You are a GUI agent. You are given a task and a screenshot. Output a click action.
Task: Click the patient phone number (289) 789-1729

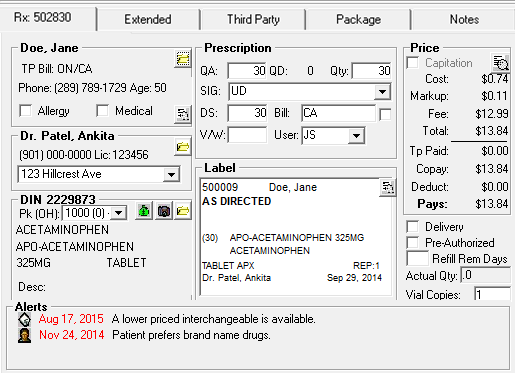point(90,88)
